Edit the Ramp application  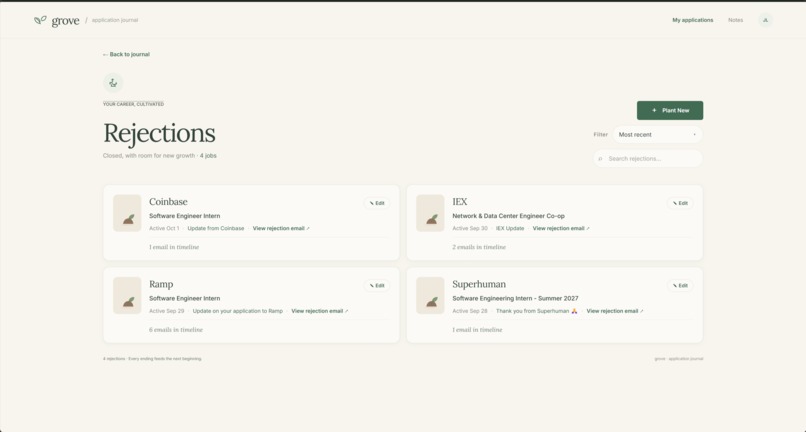pos(377,285)
